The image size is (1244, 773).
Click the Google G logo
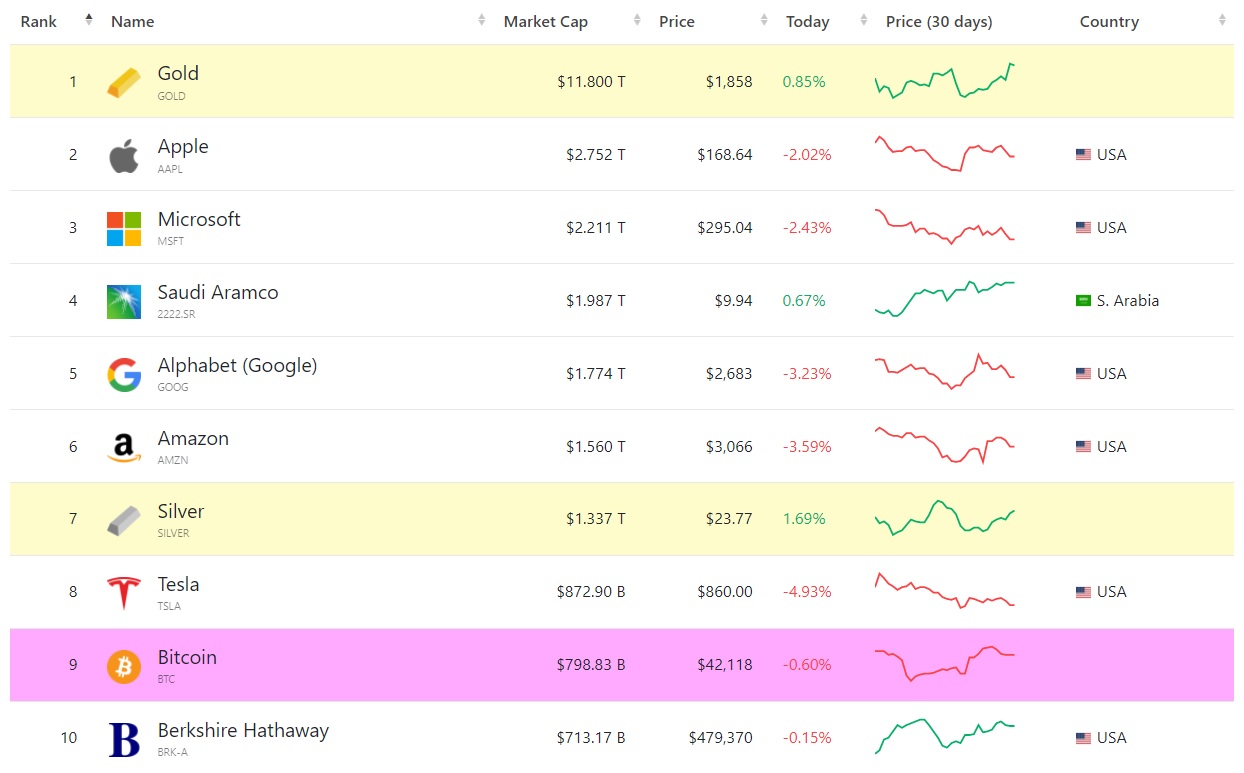point(124,375)
